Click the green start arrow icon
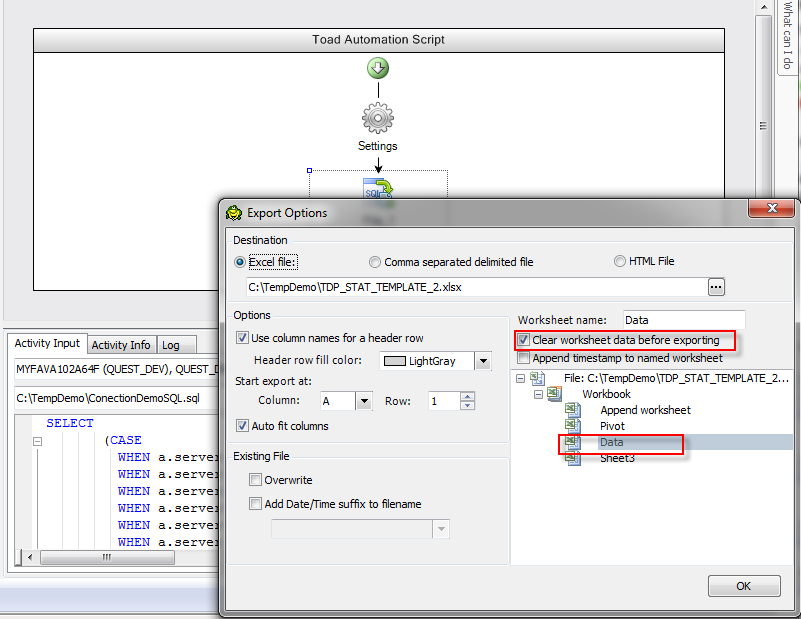This screenshot has height=619, width=801. tap(378, 68)
